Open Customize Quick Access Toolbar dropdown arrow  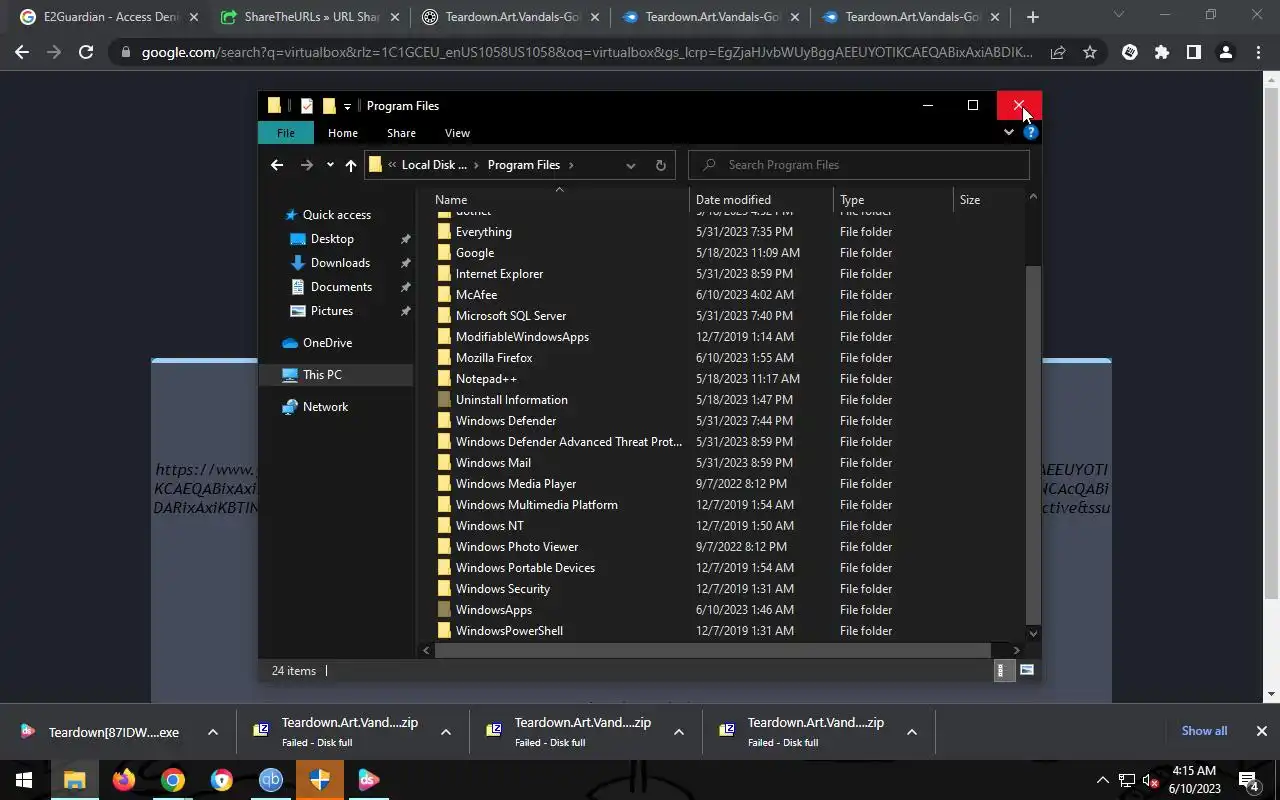coord(347,106)
